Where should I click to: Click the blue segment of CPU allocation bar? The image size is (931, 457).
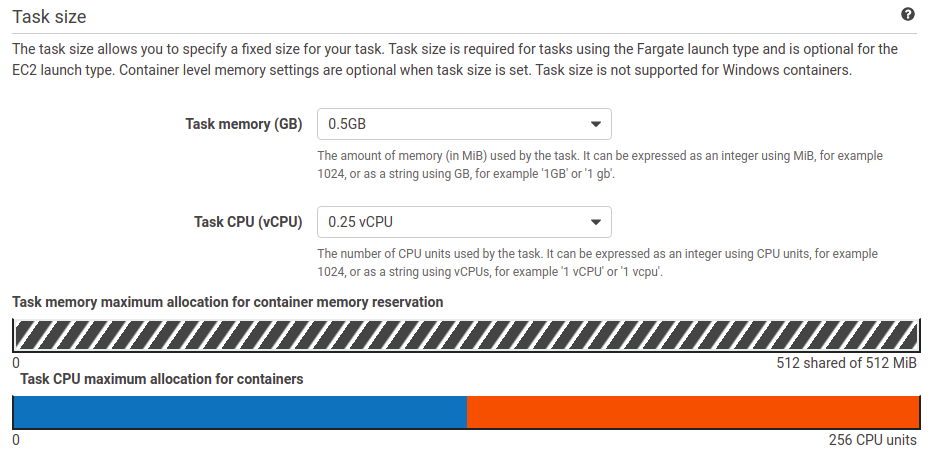tap(240, 412)
